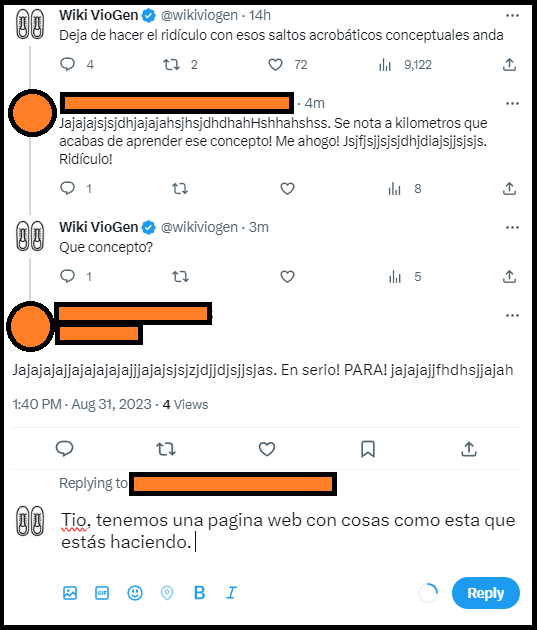Image resolution: width=537 pixels, height=630 pixels.
Task: Like the 'Que concepto?' tweet
Action: pos(287,276)
